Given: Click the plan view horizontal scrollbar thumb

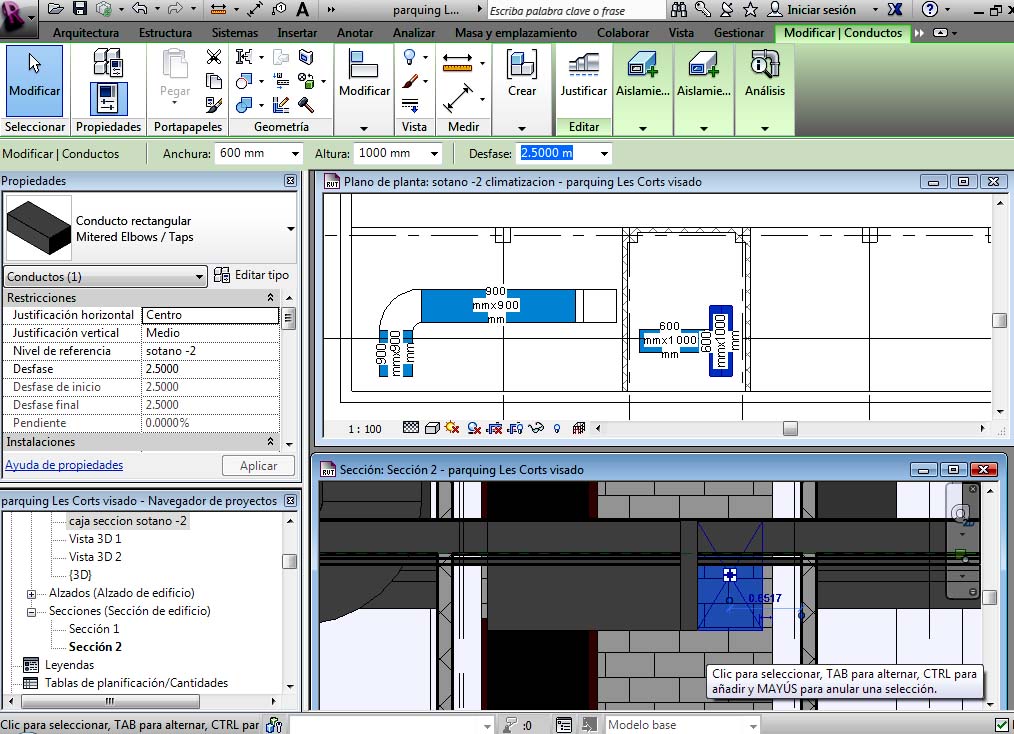Looking at the screenshot, I should click(790, 428).
